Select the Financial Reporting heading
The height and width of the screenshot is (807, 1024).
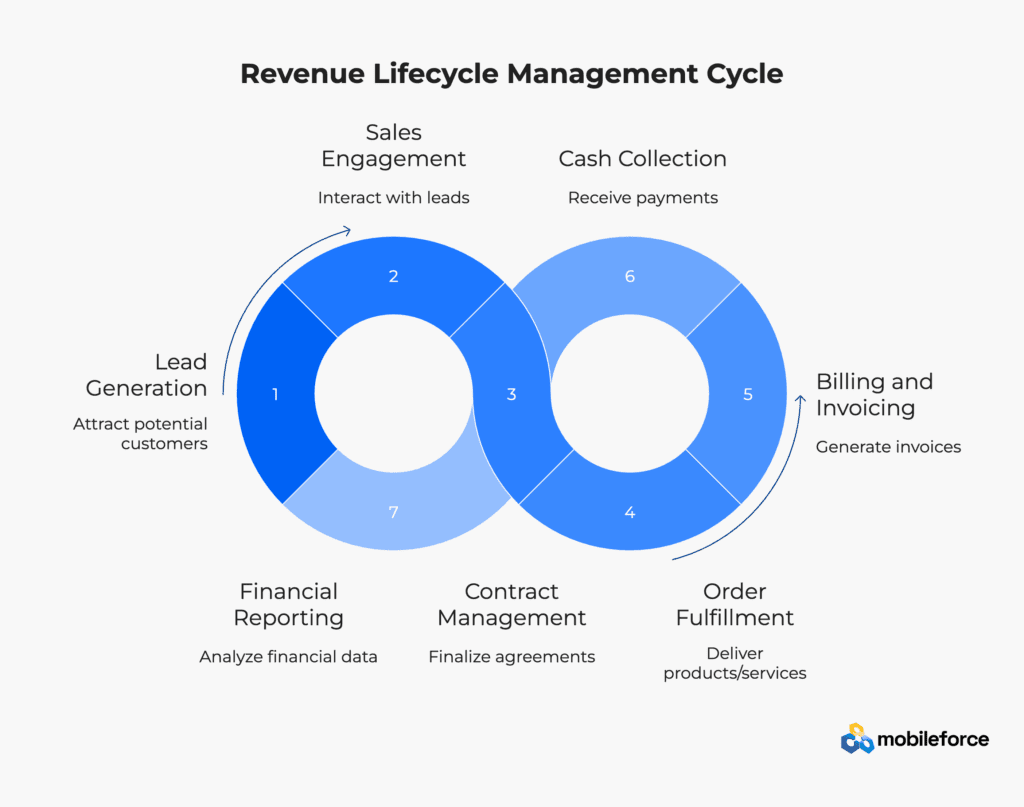pos(289,604)
